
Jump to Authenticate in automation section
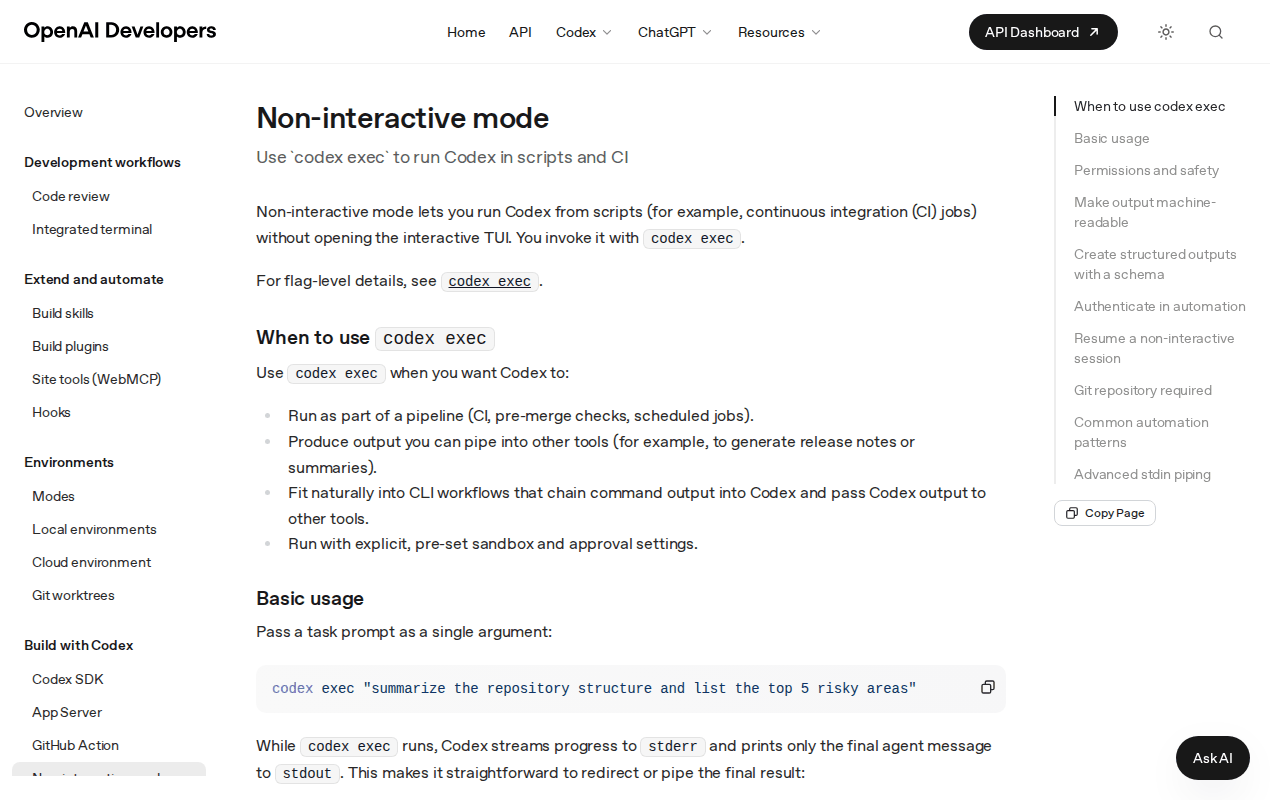(1160, 306)
